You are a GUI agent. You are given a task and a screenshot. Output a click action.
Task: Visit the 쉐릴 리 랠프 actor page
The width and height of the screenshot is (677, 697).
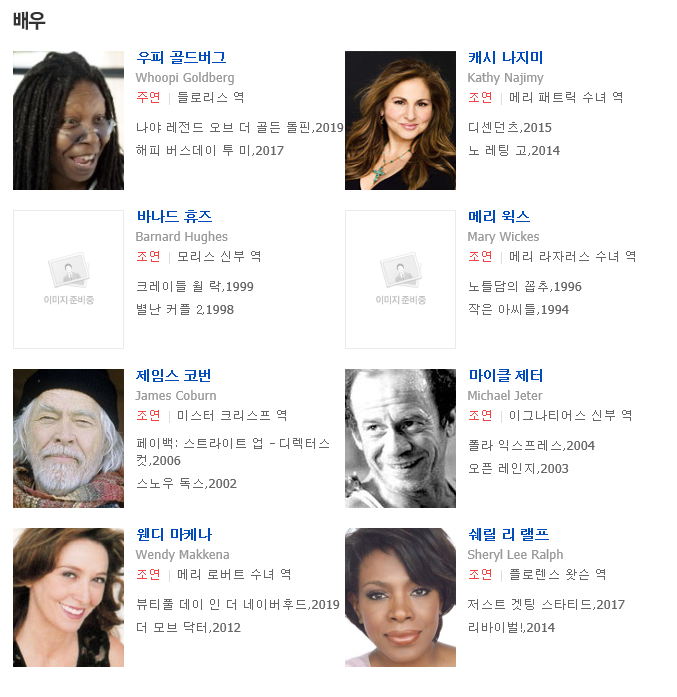(x=509, y=535)
